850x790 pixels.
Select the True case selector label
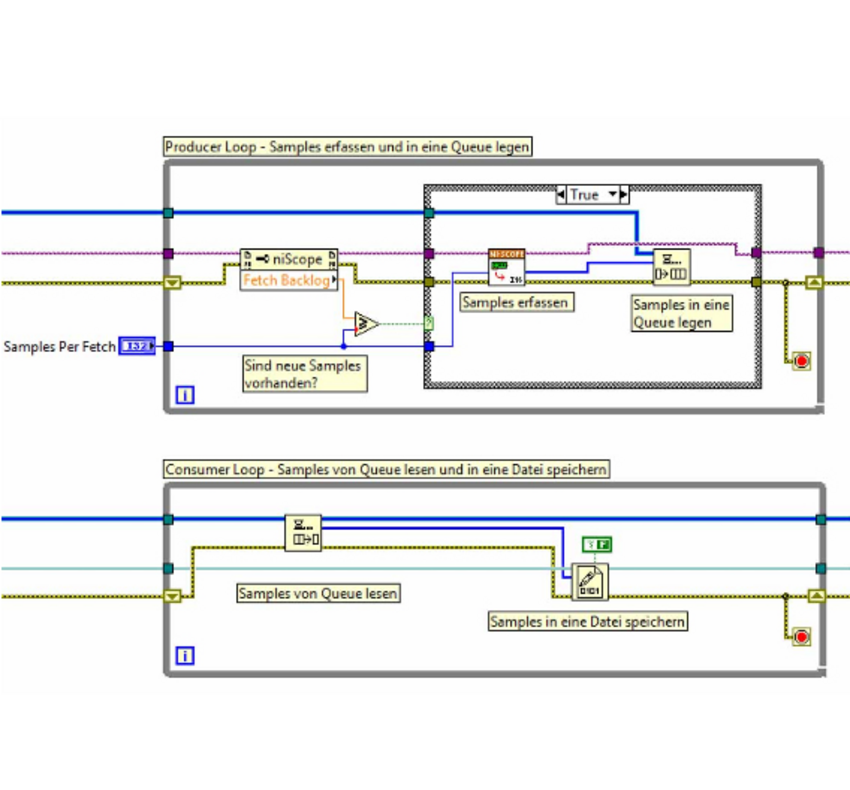585,195
